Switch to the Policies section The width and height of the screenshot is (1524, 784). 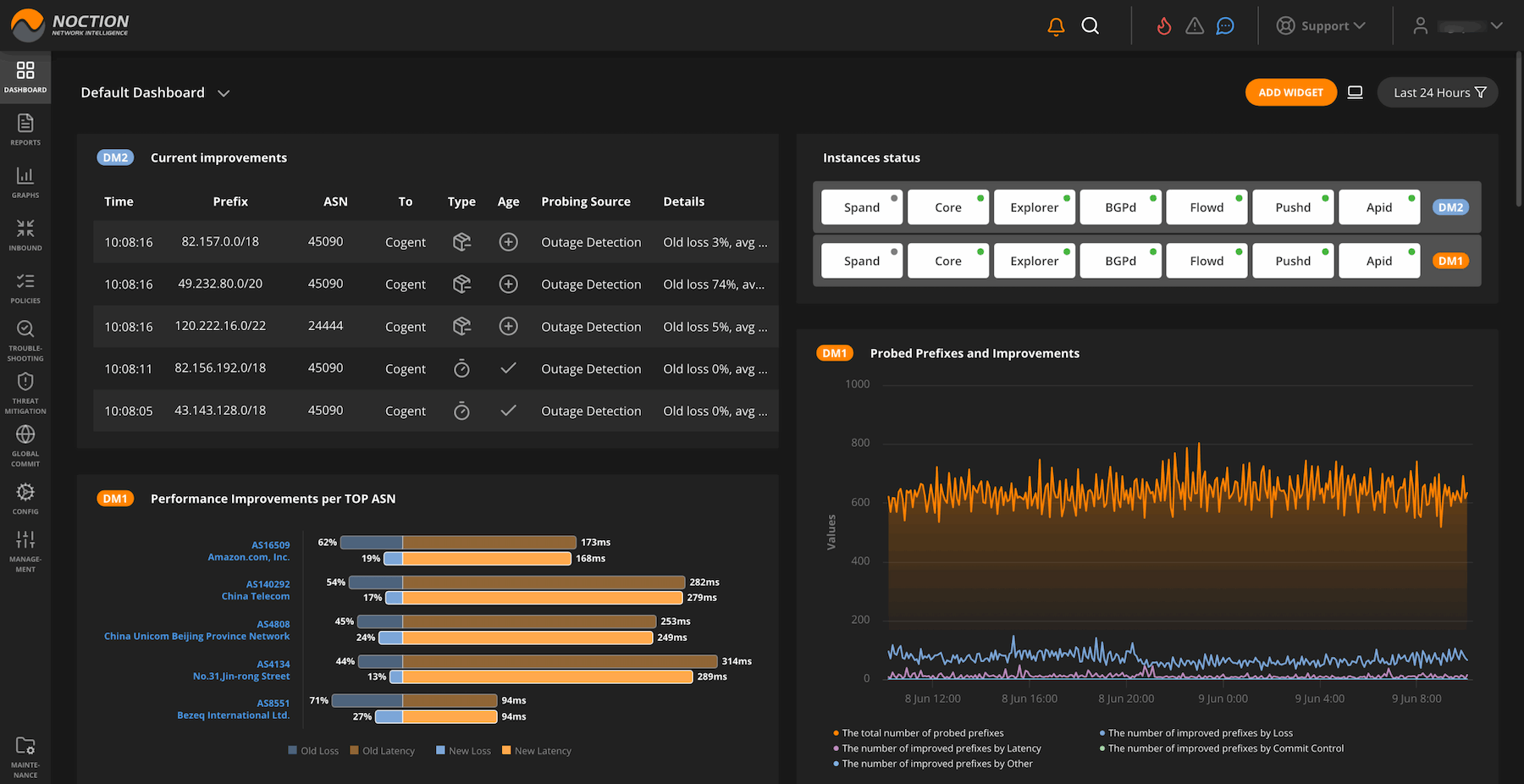25,288
